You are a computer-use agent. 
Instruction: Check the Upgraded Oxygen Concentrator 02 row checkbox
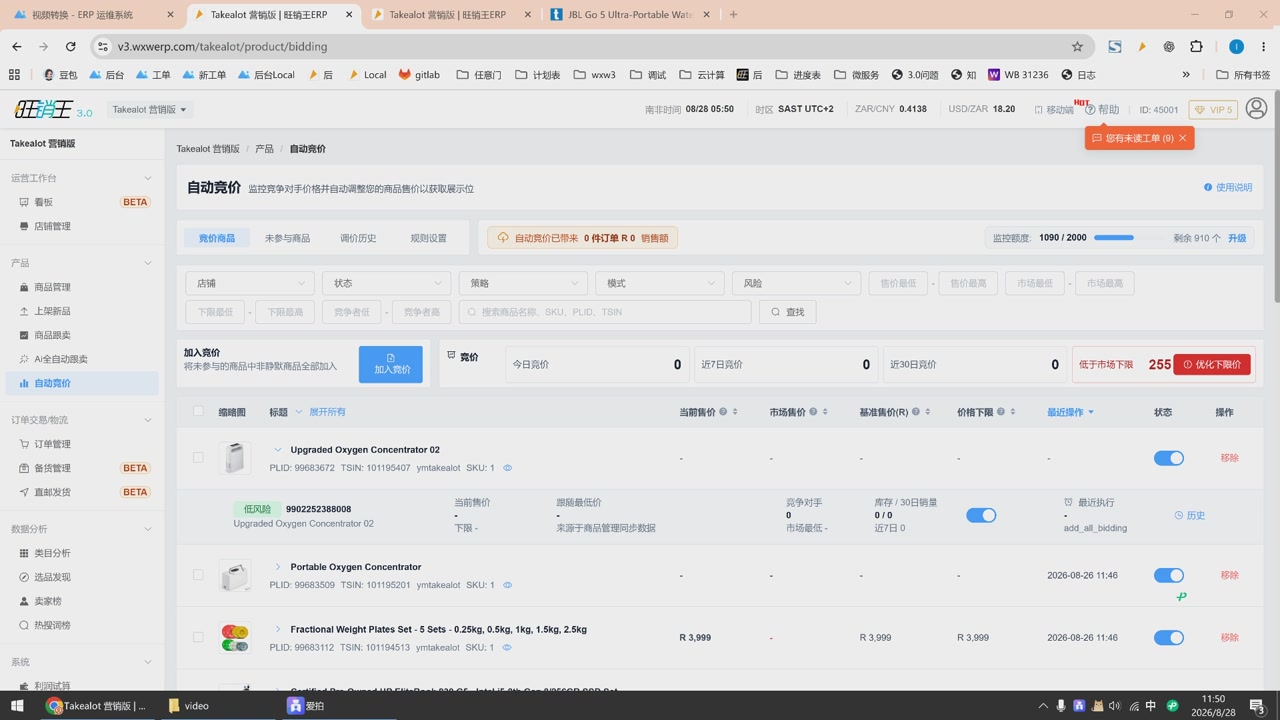click(x=198, y=457)
